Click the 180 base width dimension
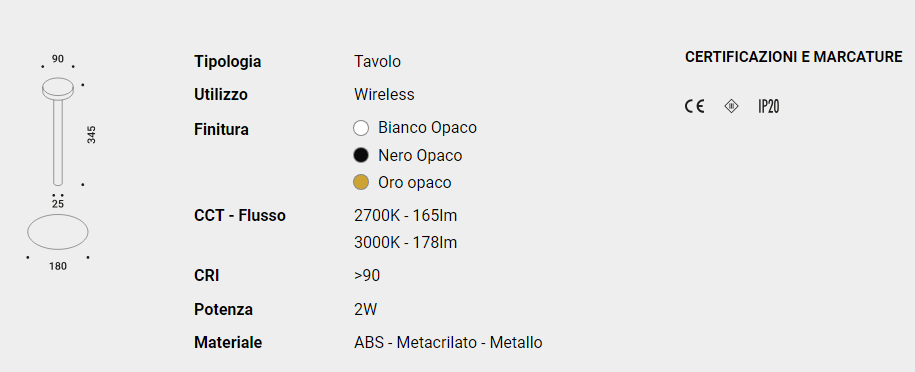The height and width of the screenshot is (372, 915). pyautogui.click(x=58, y=266)
